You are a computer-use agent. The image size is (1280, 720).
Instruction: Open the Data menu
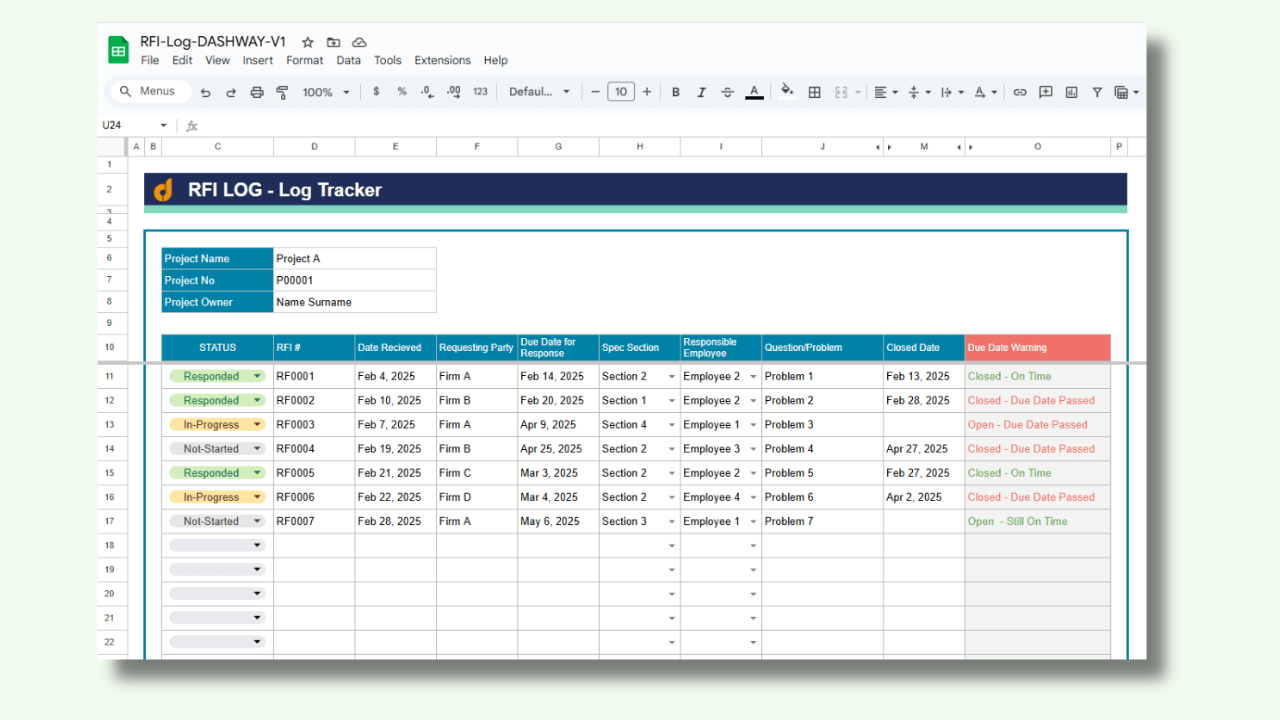(x=349, y=60)
